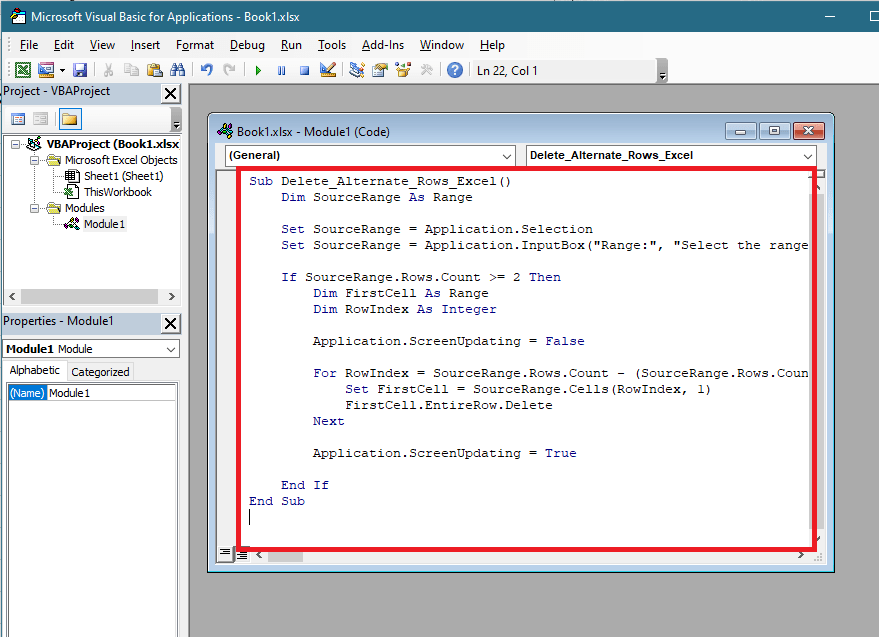This screenshot has height=637, width=879.
Task: Minimize the Module1 code window
Action: 741,131
